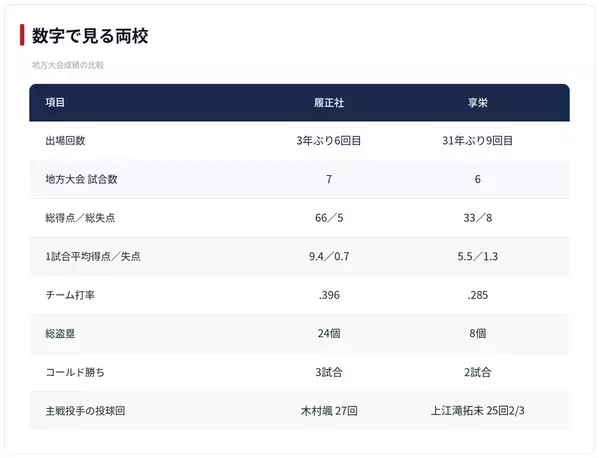Click the subtitle 地方大会成績の比較
Screen dimensions: 599x458
click(x=68, y=65)
